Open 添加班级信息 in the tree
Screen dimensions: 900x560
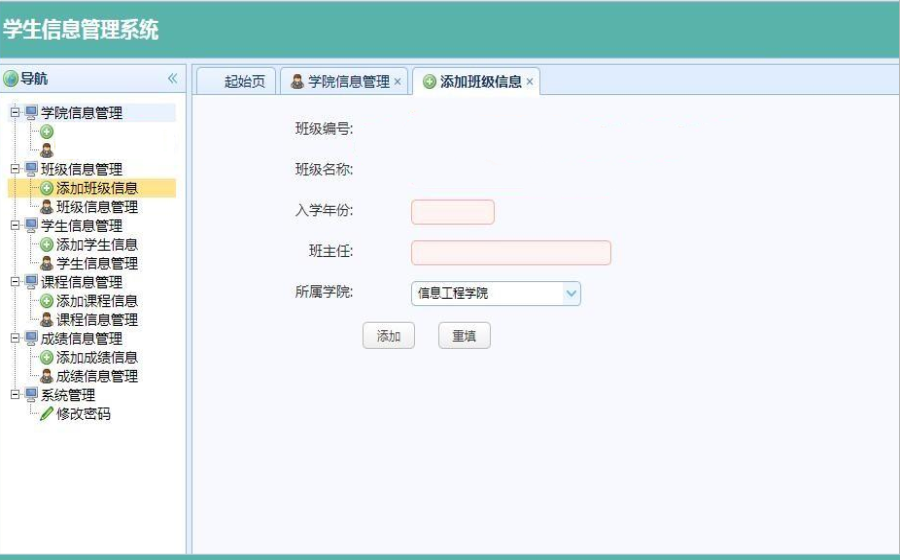point(97,188)
